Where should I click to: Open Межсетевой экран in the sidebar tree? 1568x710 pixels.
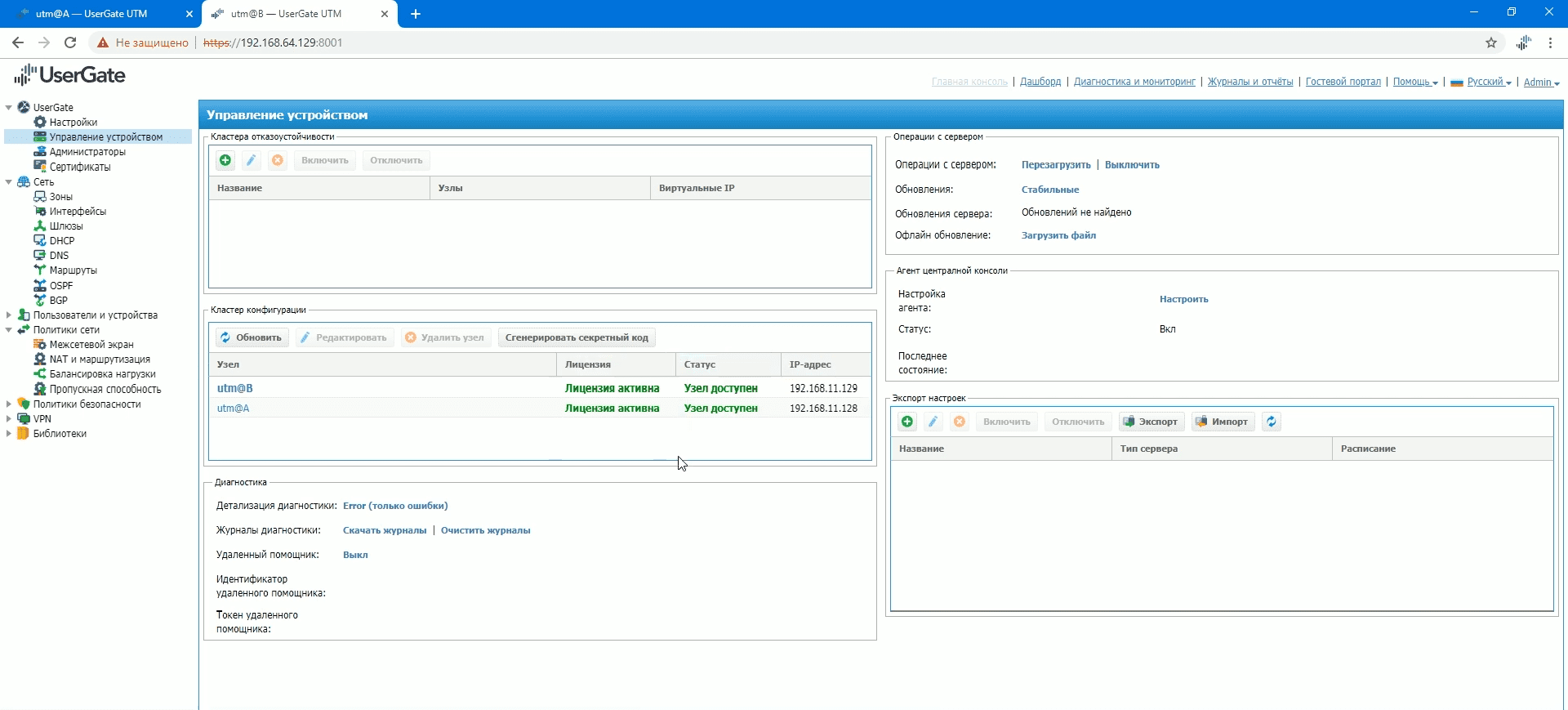point(91,345)
